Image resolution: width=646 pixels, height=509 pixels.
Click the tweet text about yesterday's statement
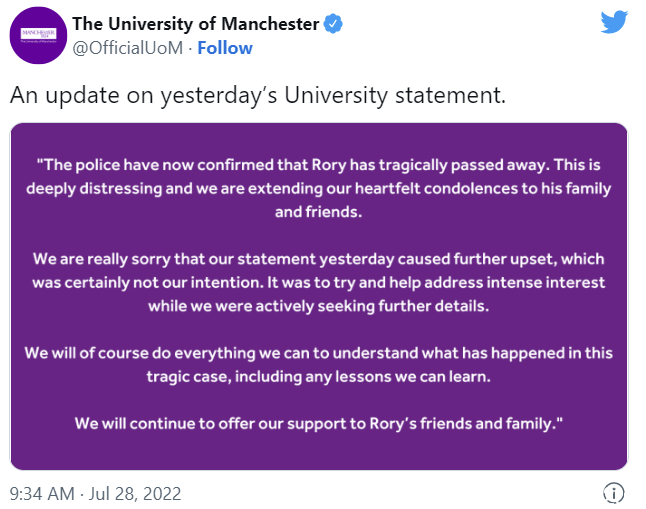pos(258,96)
